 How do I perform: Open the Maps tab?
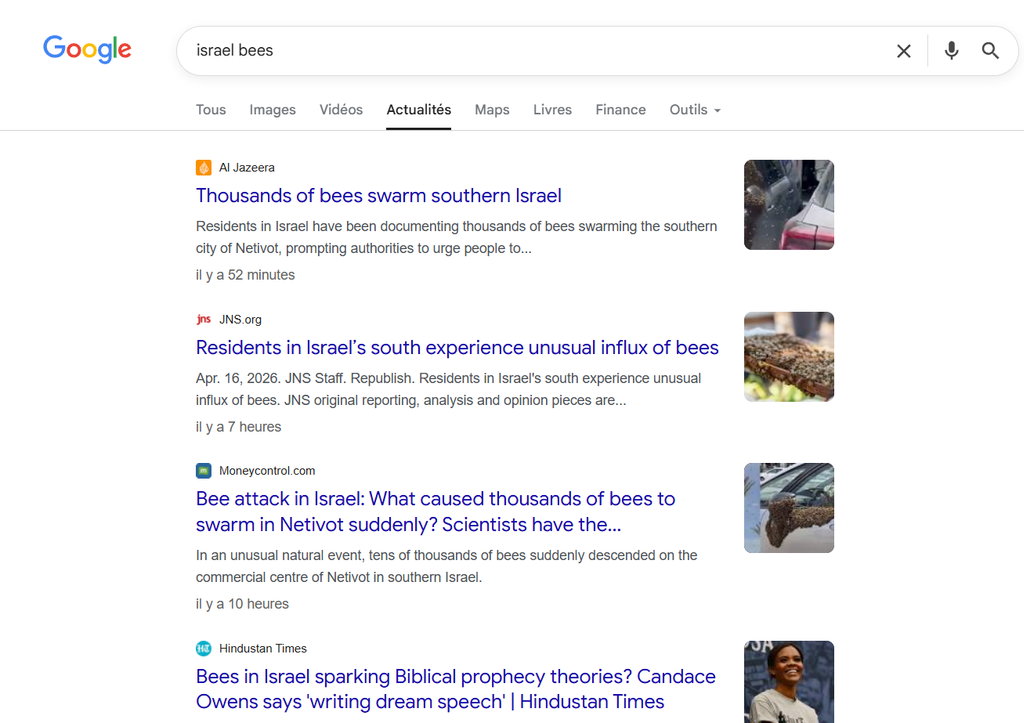pos(492,110)
